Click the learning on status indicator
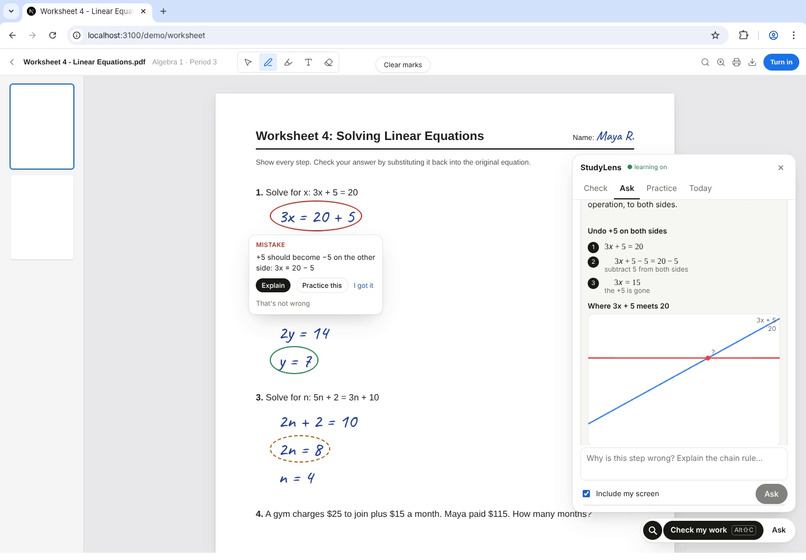 click(x=647, y=167)
